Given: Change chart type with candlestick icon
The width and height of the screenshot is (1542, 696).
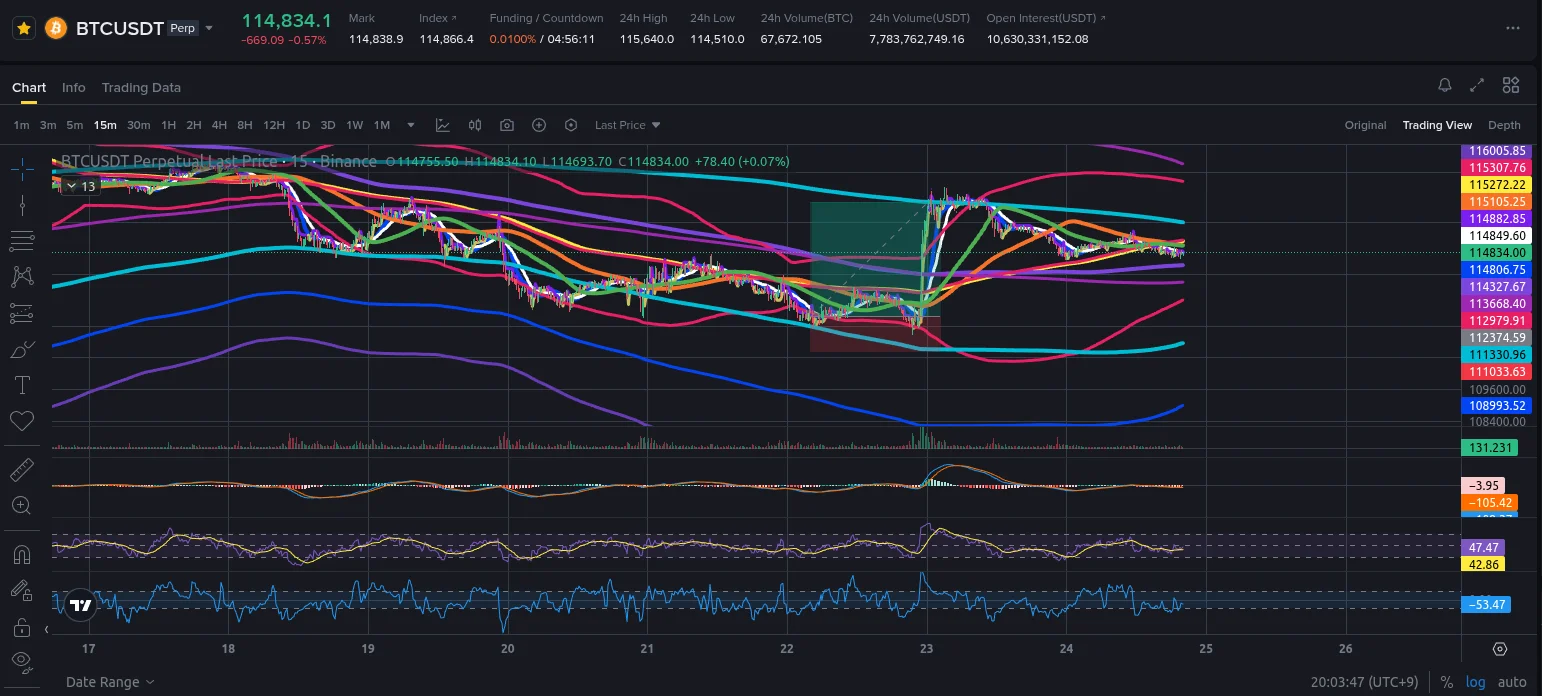Looking at the screenshot, I should point(475,125).
